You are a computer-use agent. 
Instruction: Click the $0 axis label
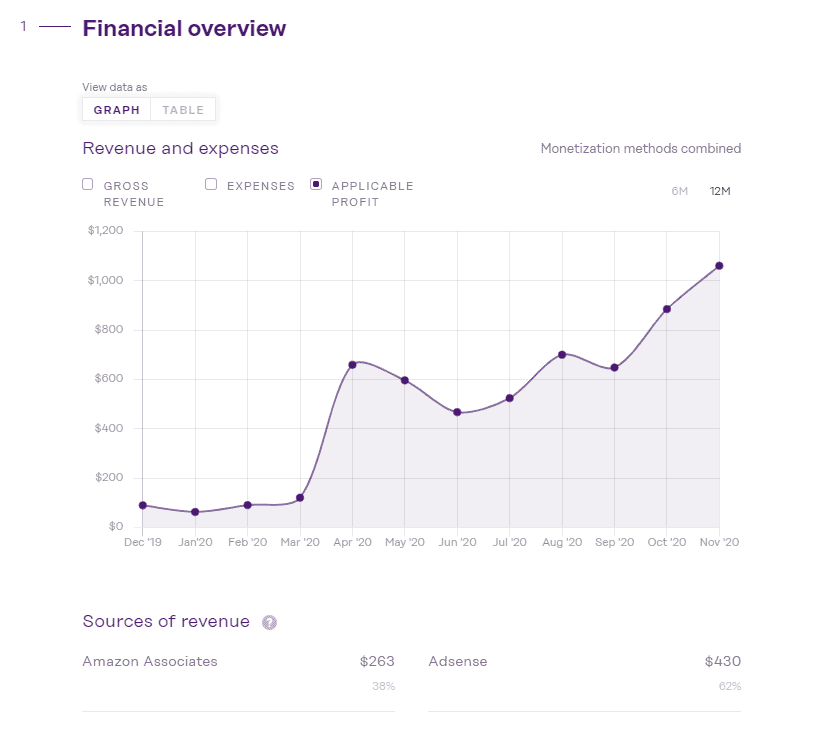[x=116, y=526]
